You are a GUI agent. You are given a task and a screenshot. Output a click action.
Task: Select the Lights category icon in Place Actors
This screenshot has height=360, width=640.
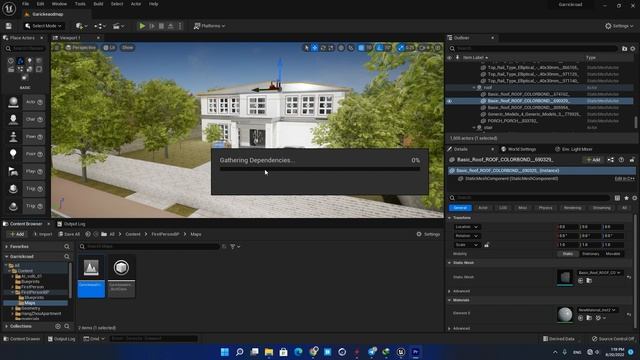pos(29,61)
